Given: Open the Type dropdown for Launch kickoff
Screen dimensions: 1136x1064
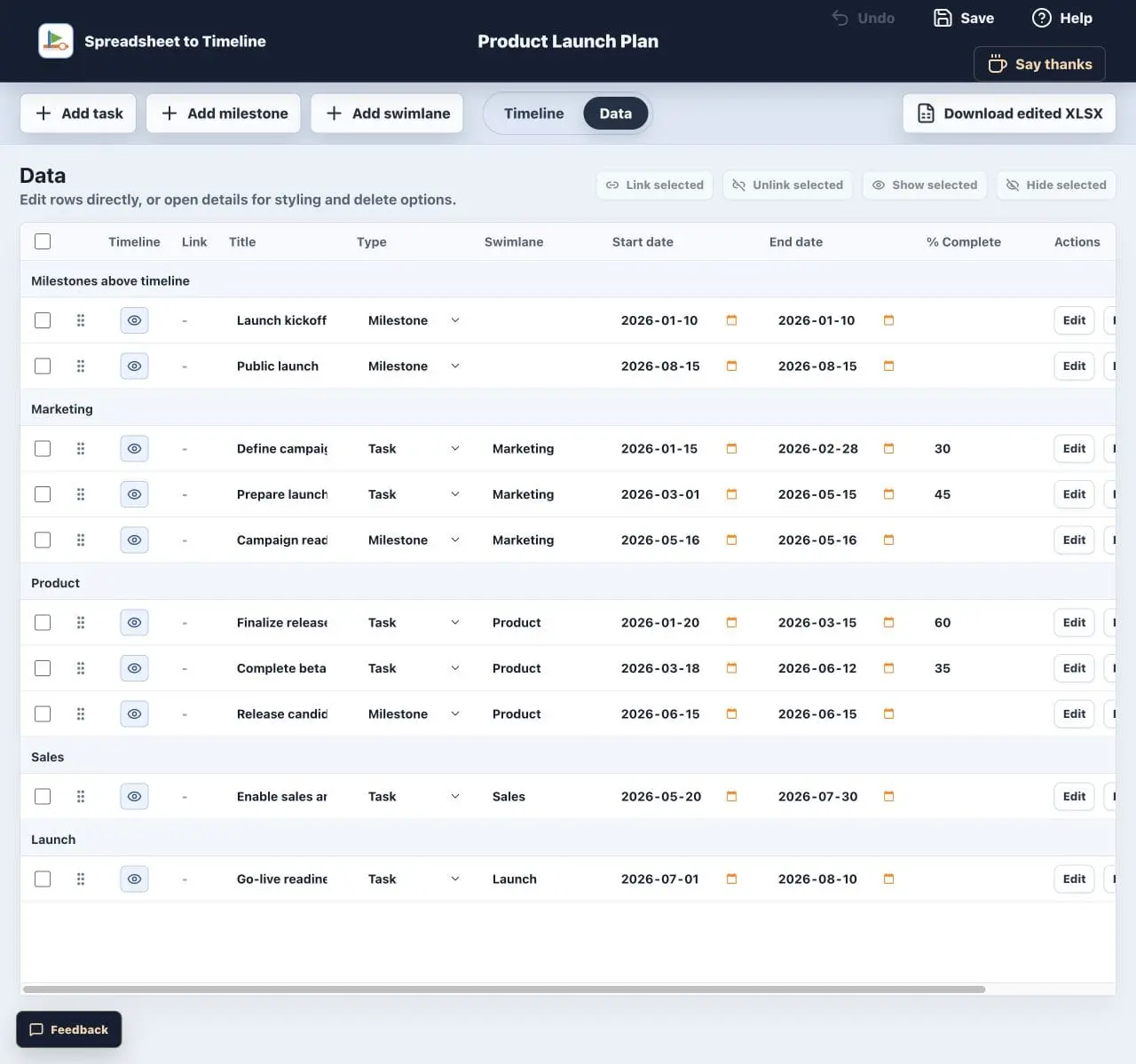Looking at the screenshot, I should click(x=414, y=320).
